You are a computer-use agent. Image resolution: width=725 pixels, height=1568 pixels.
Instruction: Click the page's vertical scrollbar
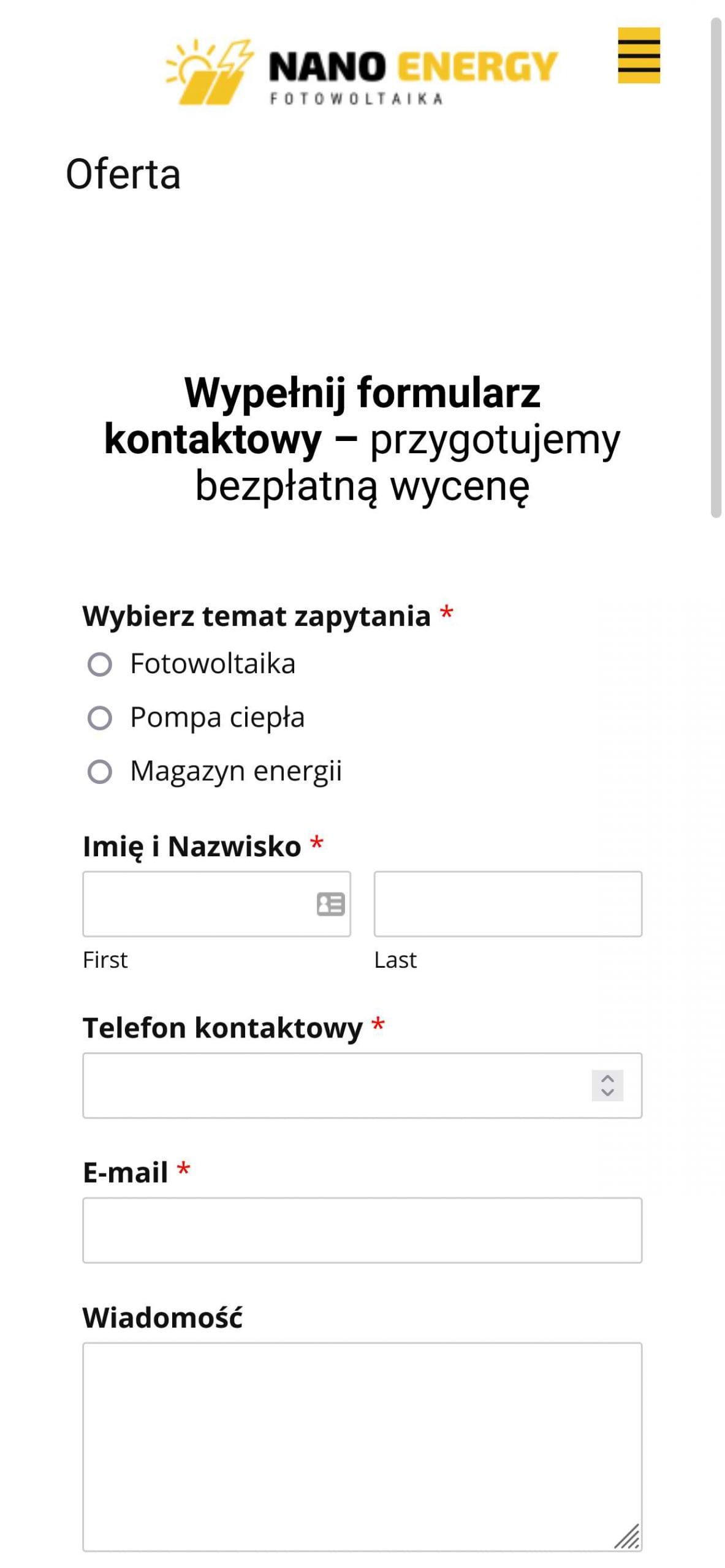click(x=715, y=268)
